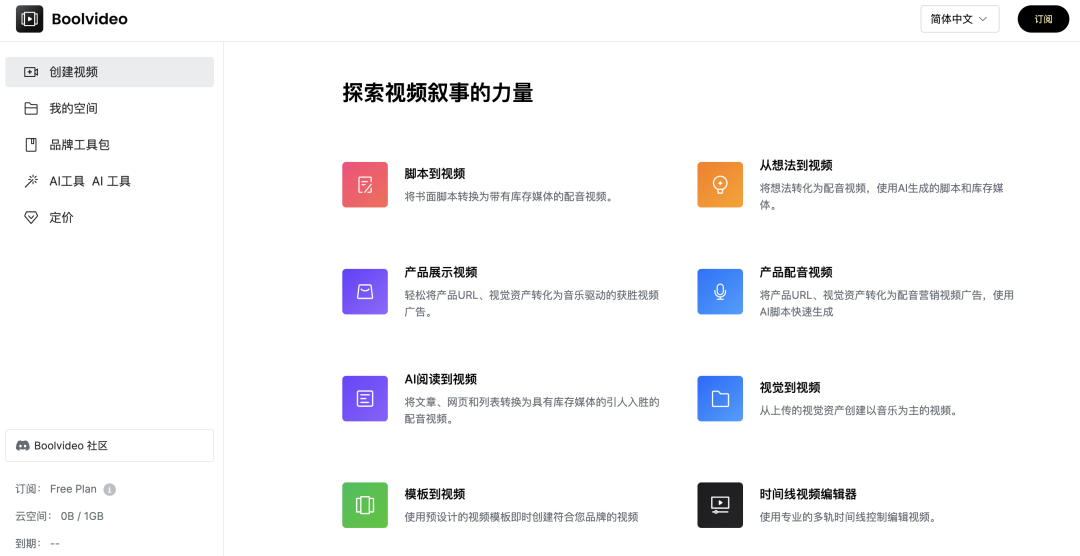This screenshot has height=556, width=1080.
Task: Click the Boolvideo logo icon
Action: coord(29,19)
